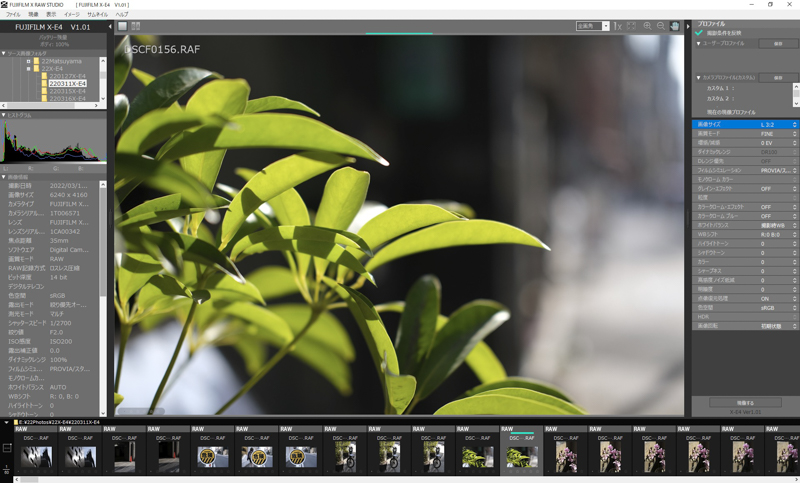Viewport: 800px width, 483px height.
Task: Collapse the right profile panel arrow
Action: click(688, 26)
